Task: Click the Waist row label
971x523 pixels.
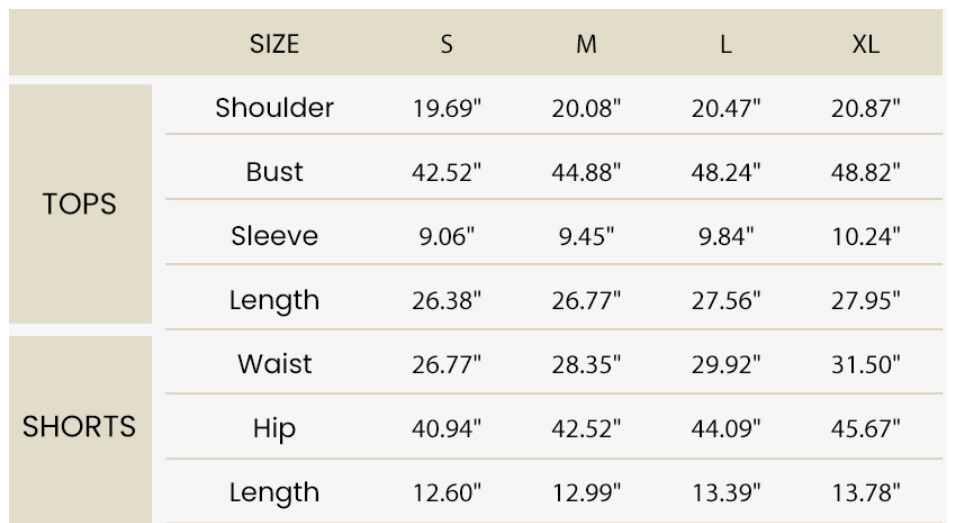Action: tap(274, 364)
